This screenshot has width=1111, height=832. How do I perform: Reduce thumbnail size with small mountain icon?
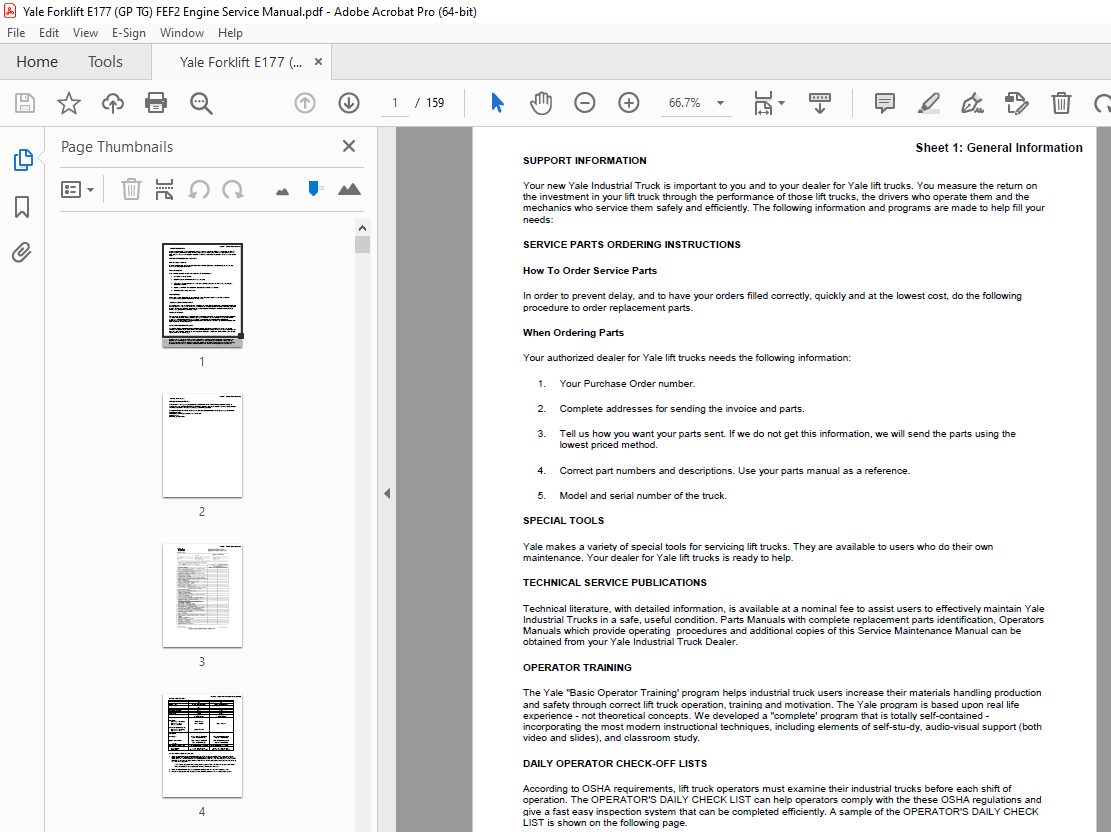pyautogui.click(x=282, y=191)
